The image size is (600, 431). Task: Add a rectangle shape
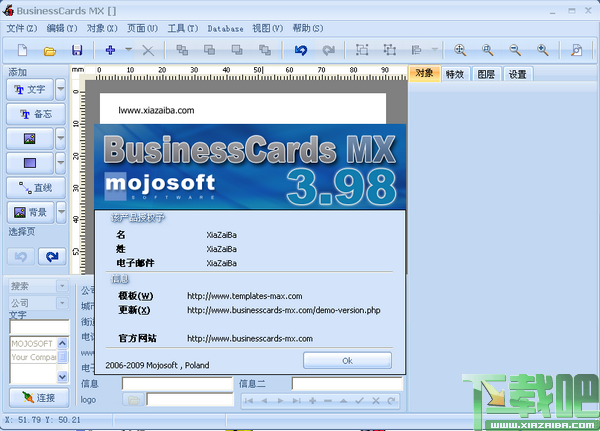[30, 163]
